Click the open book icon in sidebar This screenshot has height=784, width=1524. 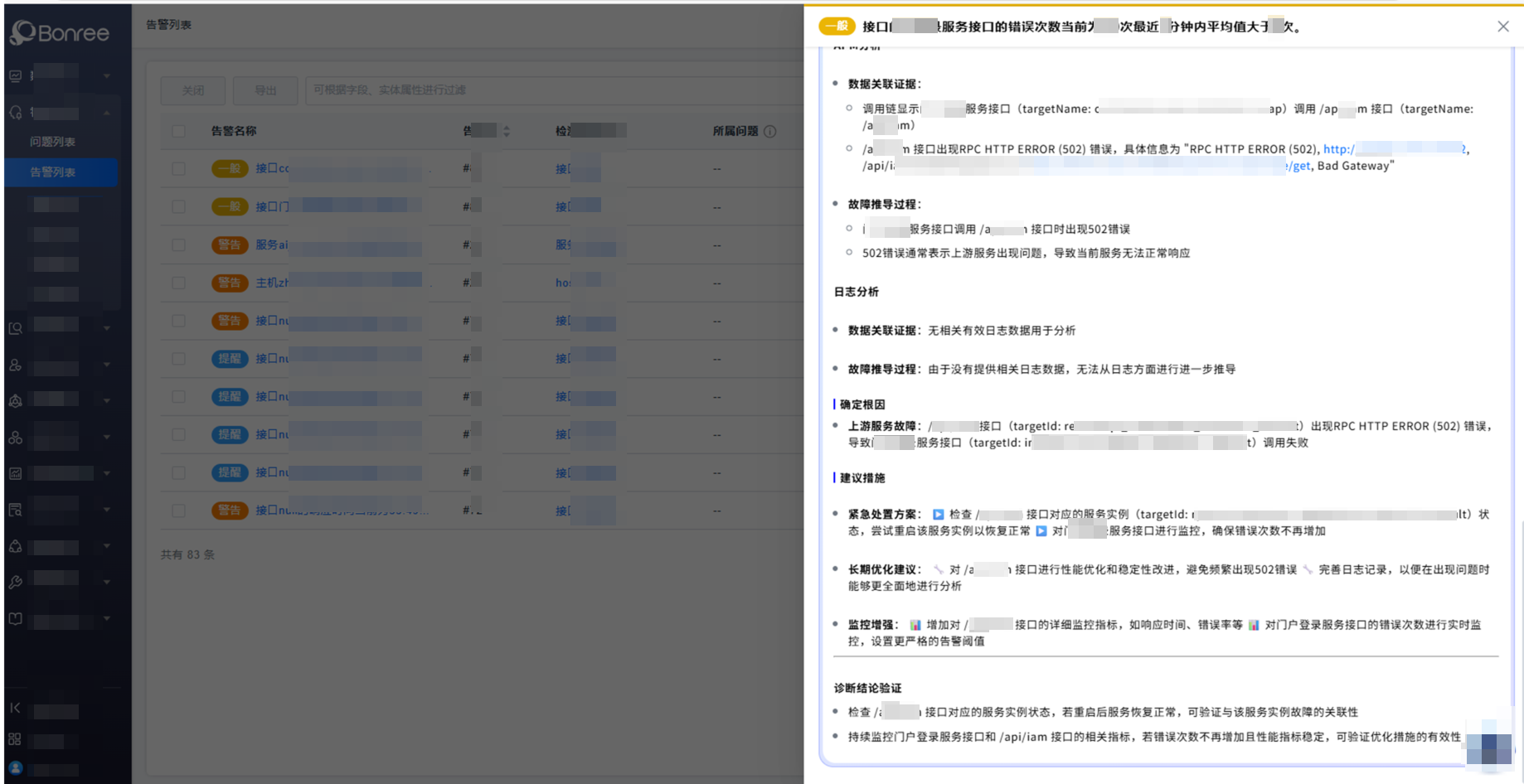click(x=15, y=618)
